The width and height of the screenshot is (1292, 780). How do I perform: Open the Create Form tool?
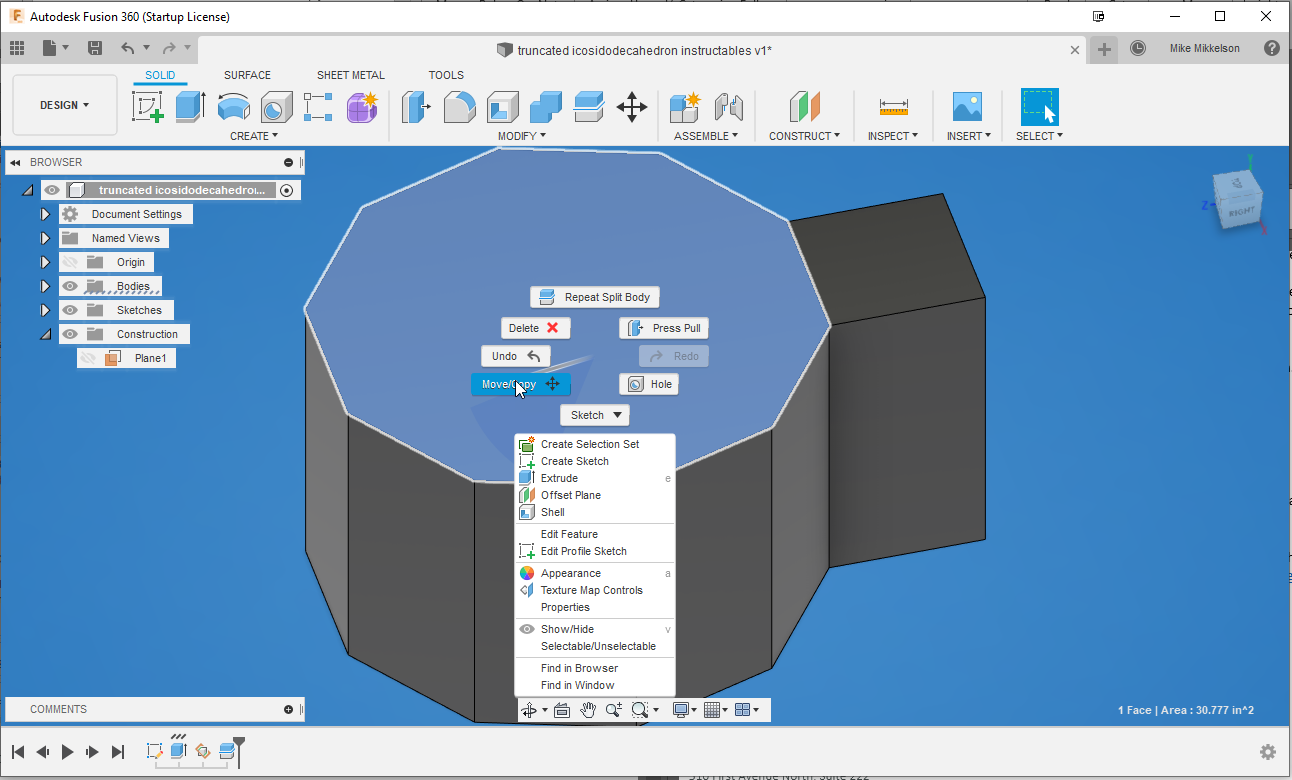[362, 107]
